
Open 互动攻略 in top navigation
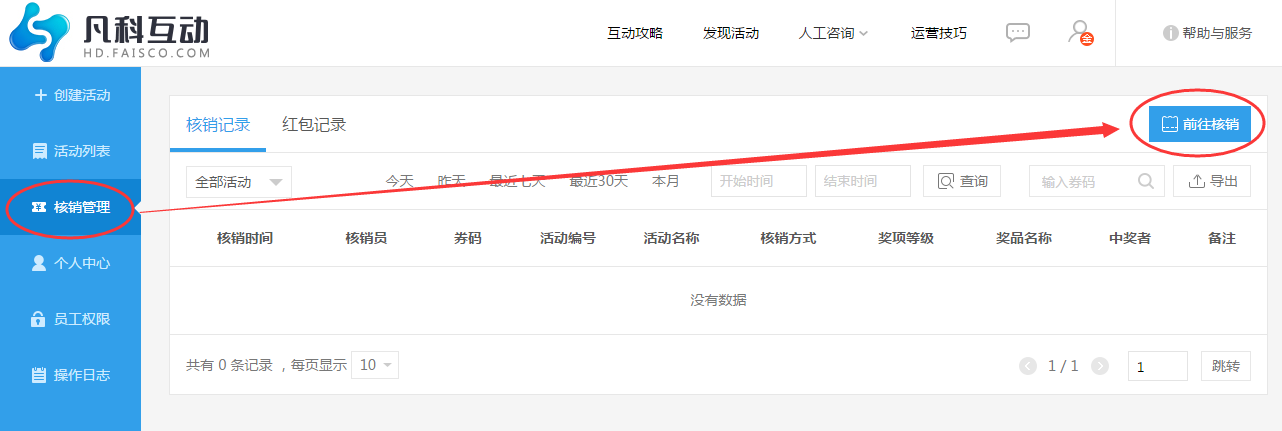tap(635, 33)
